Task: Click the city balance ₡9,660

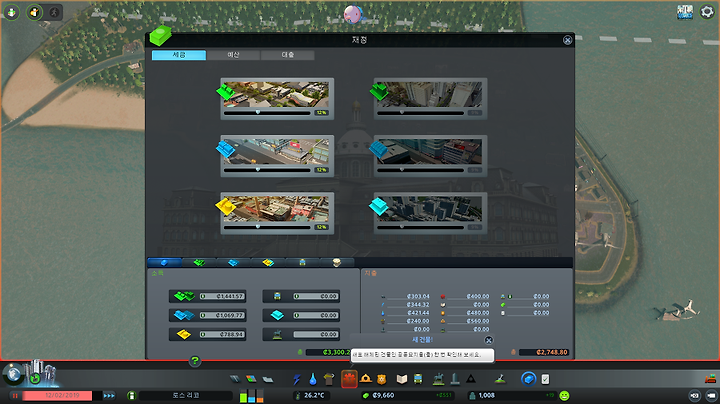Action: pyautogui.click(x=383, y=395)
